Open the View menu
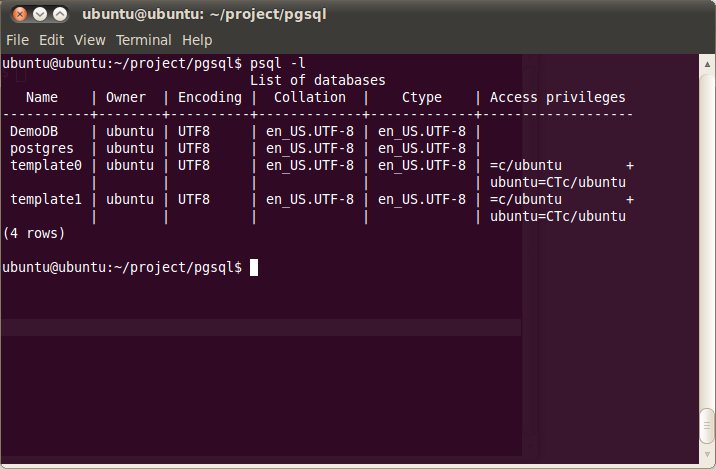Screen dimensions: 716x469 (89, 40)
